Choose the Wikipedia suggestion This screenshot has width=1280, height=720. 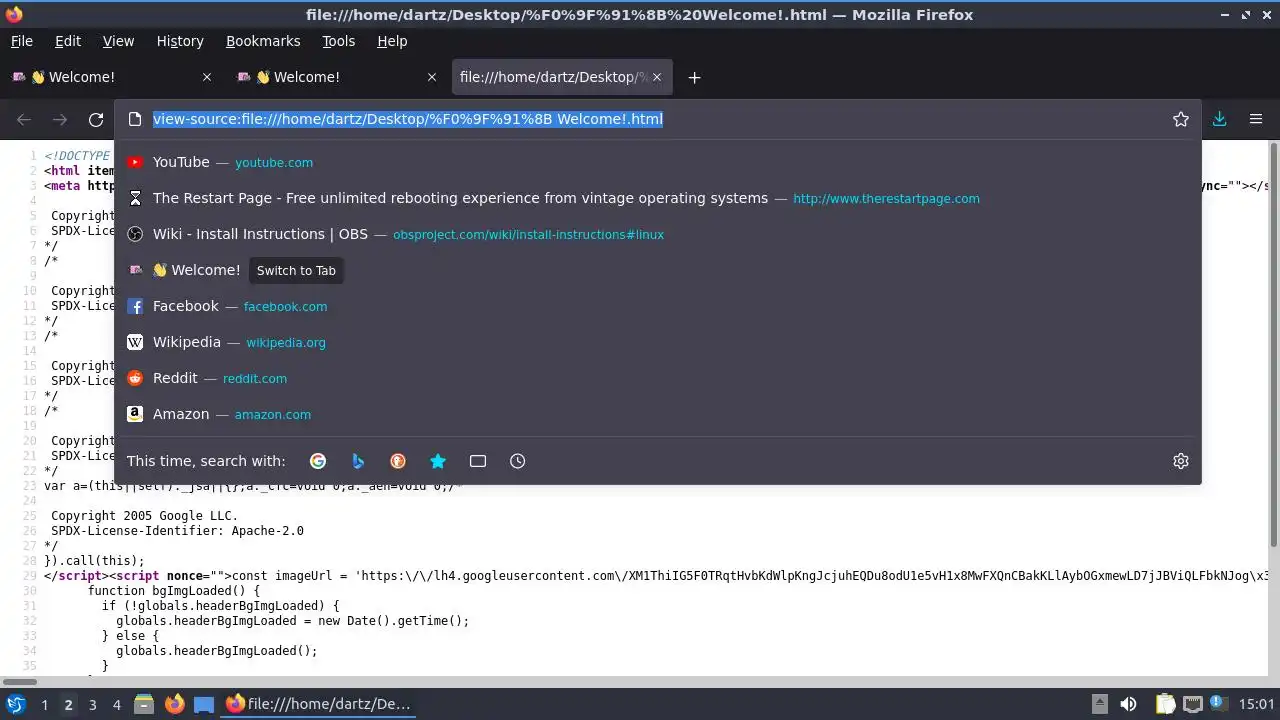[658, 342]
